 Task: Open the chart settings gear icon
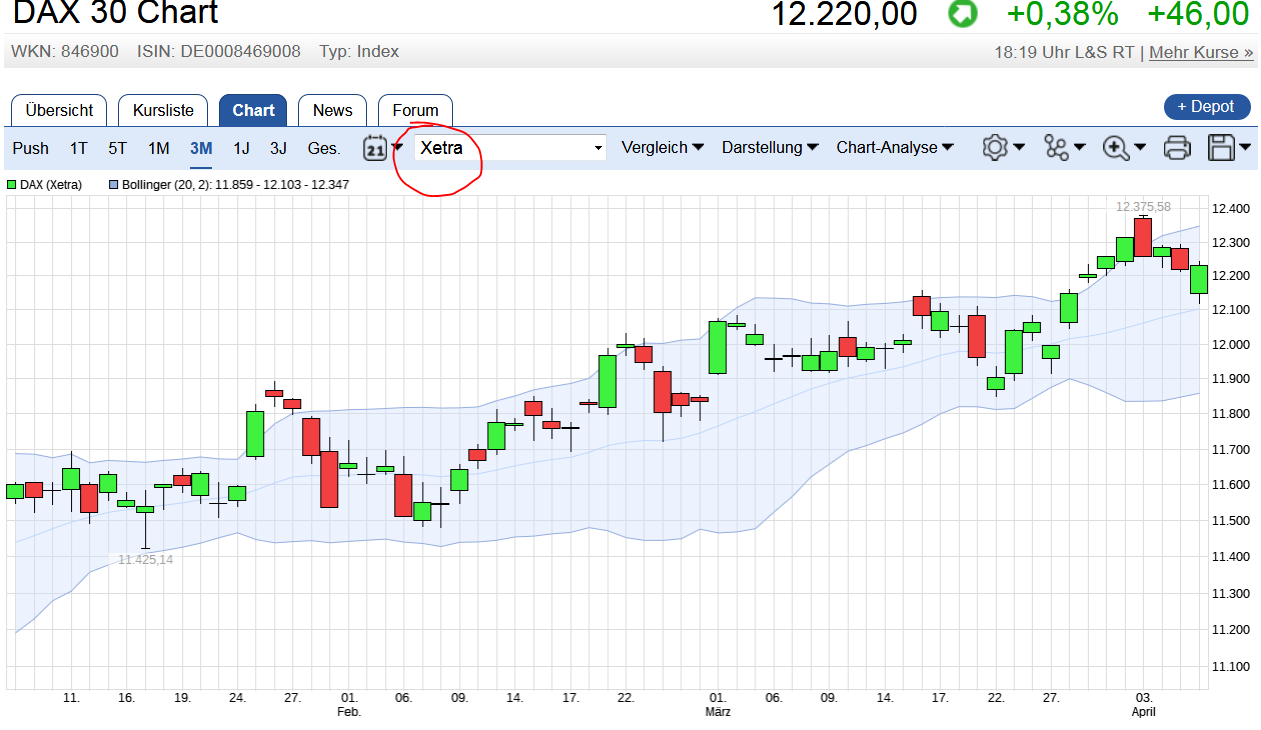tap(994, 147)
